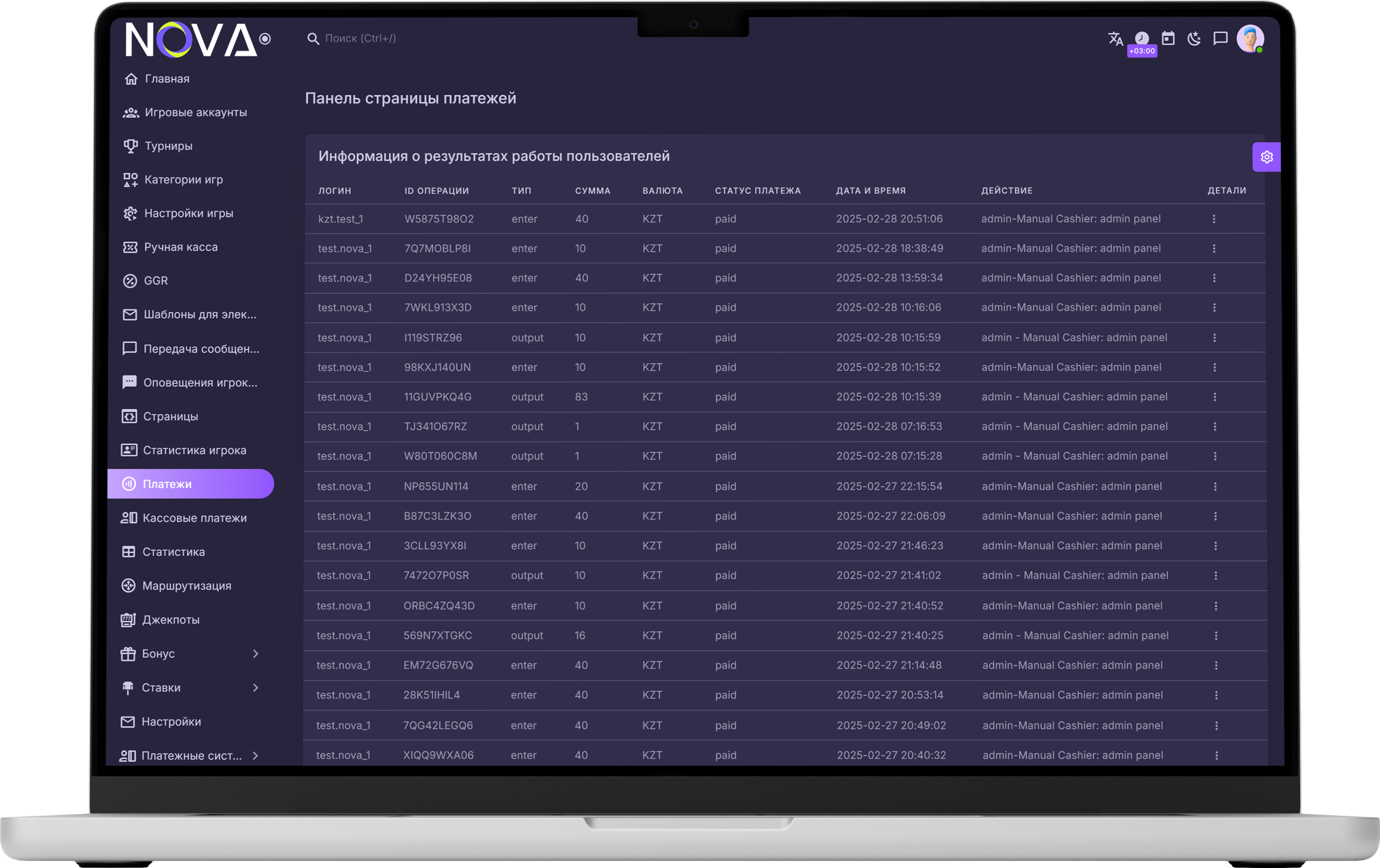This screenshot has width=1380, height=868.
Task: Open the language translate icon
Action: (1115, 38)
